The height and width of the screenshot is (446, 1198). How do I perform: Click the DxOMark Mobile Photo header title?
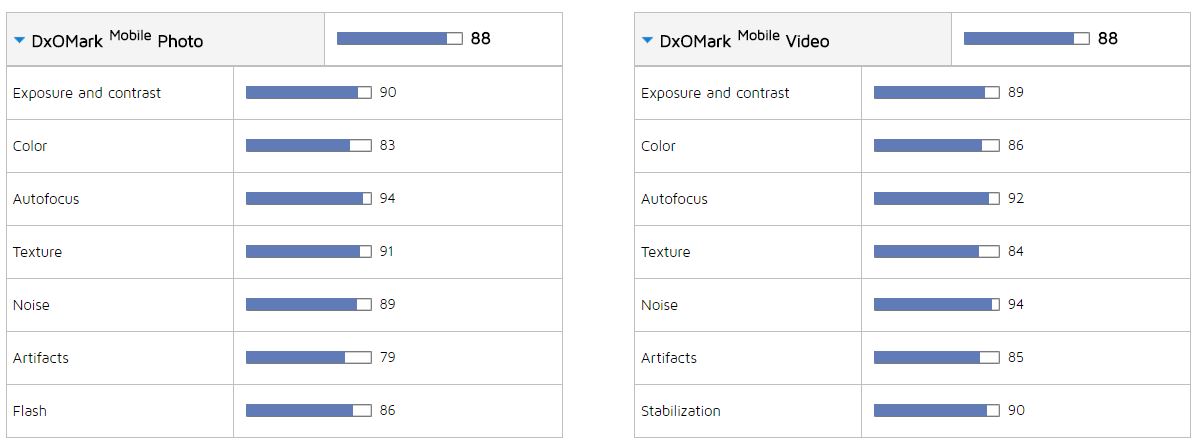click(117, 39)
